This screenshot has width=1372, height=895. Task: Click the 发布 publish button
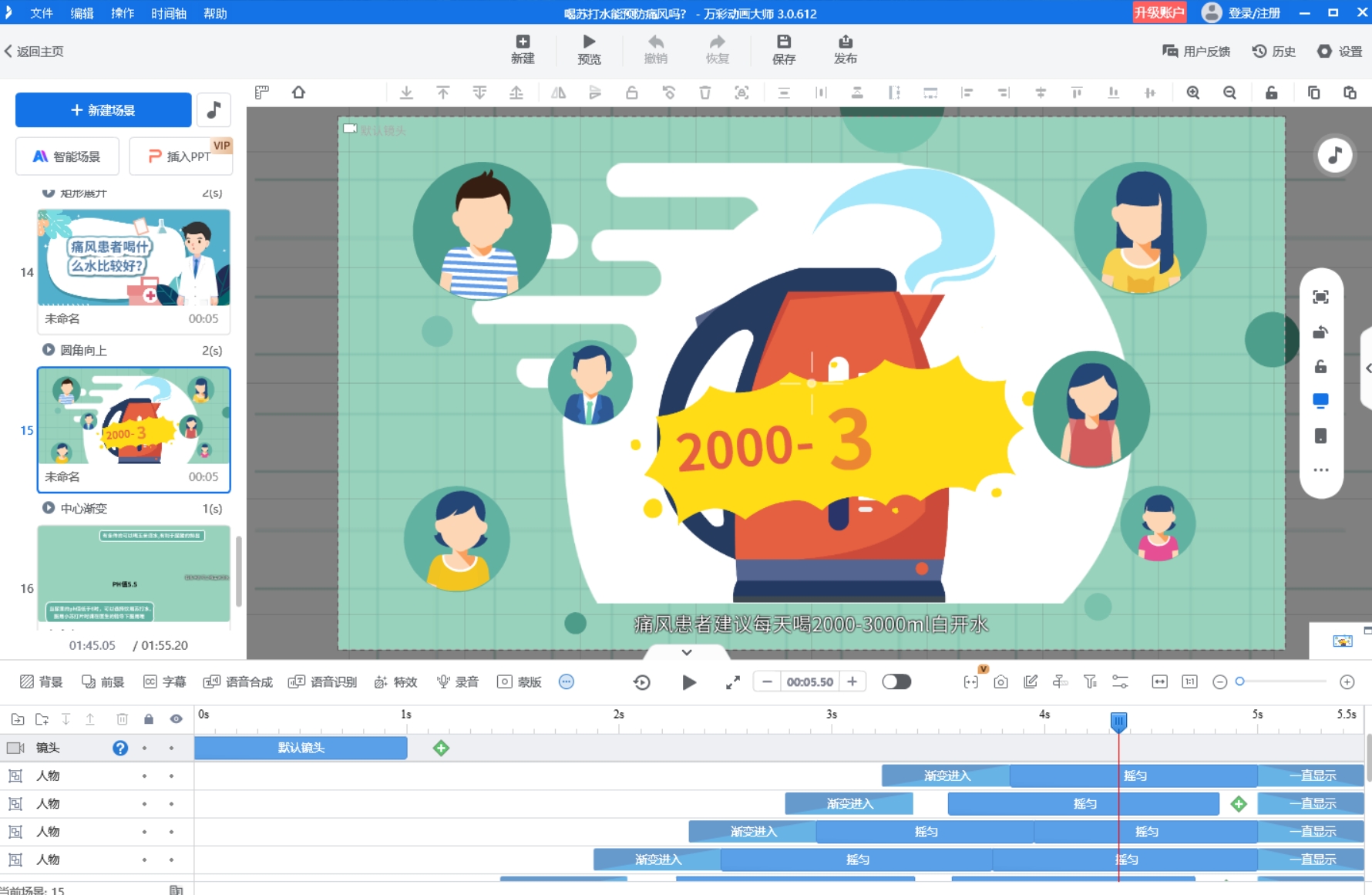[845, 49]
